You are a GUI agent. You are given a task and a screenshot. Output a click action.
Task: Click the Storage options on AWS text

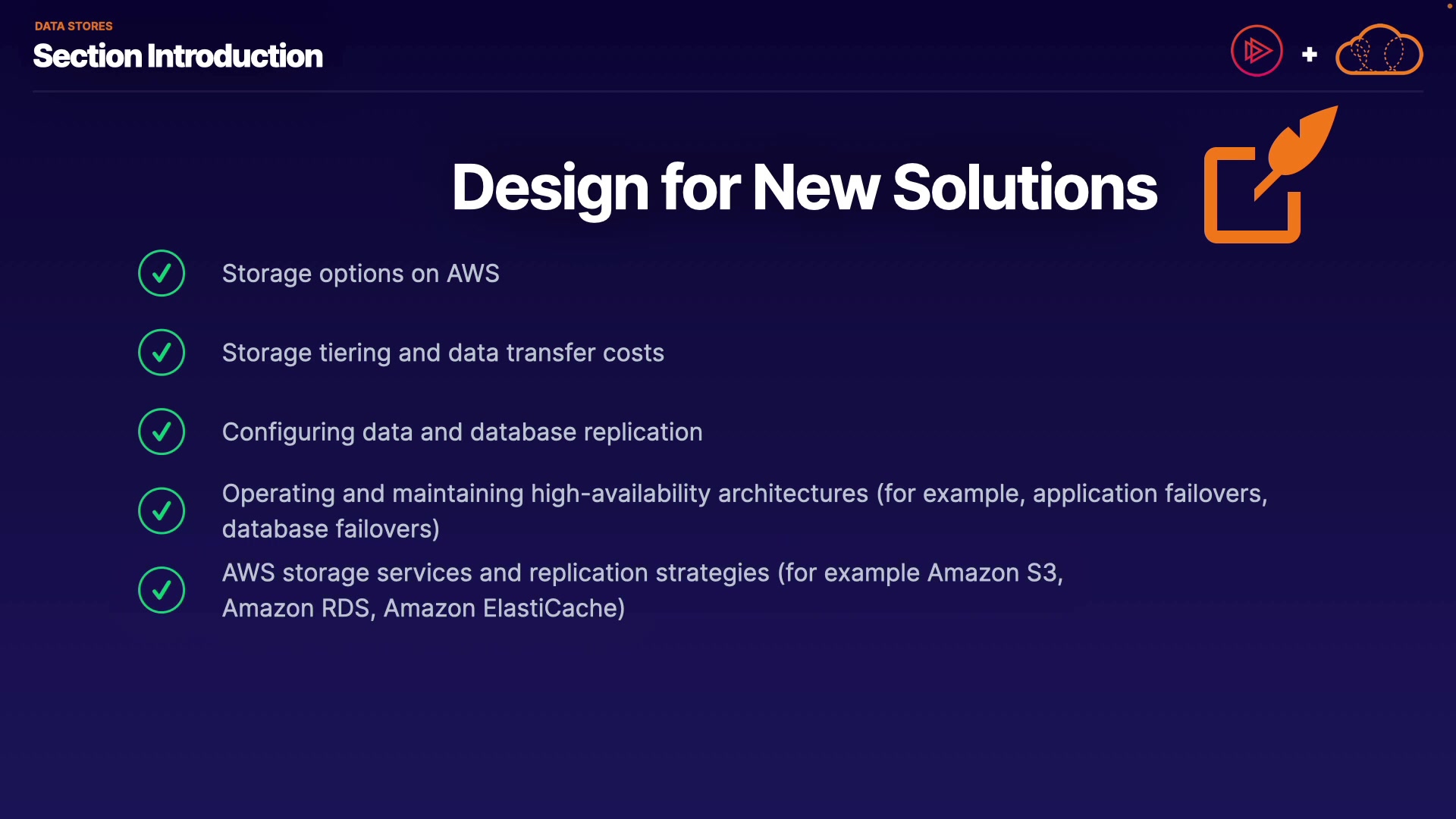point(360,274)
